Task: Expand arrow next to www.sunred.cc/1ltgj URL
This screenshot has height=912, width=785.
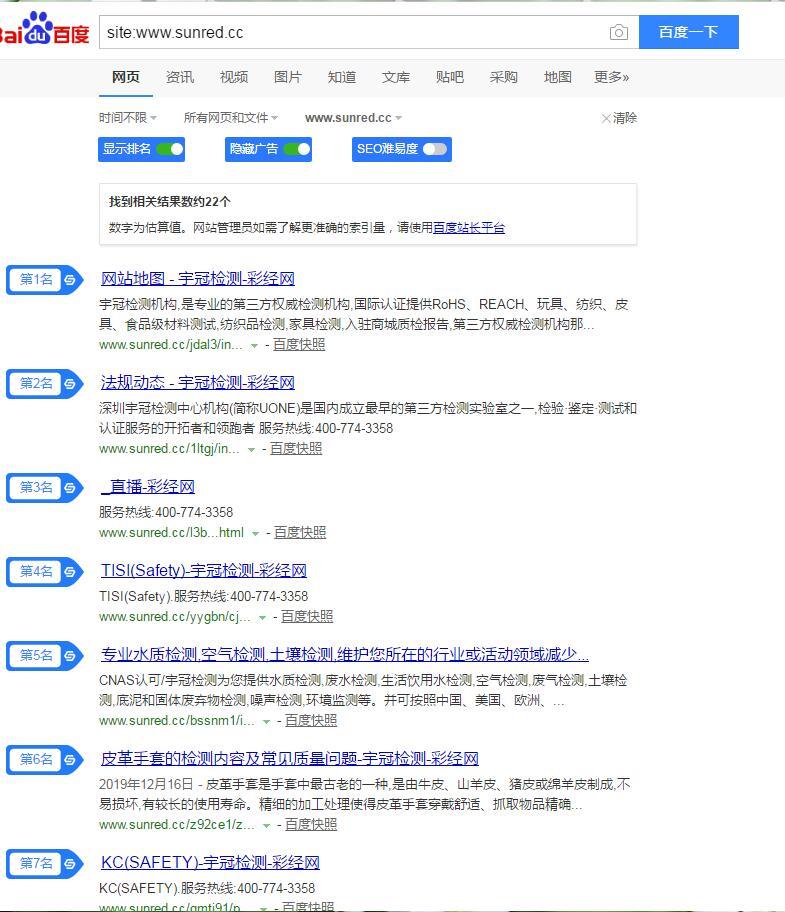Action: tap(251, 450)
